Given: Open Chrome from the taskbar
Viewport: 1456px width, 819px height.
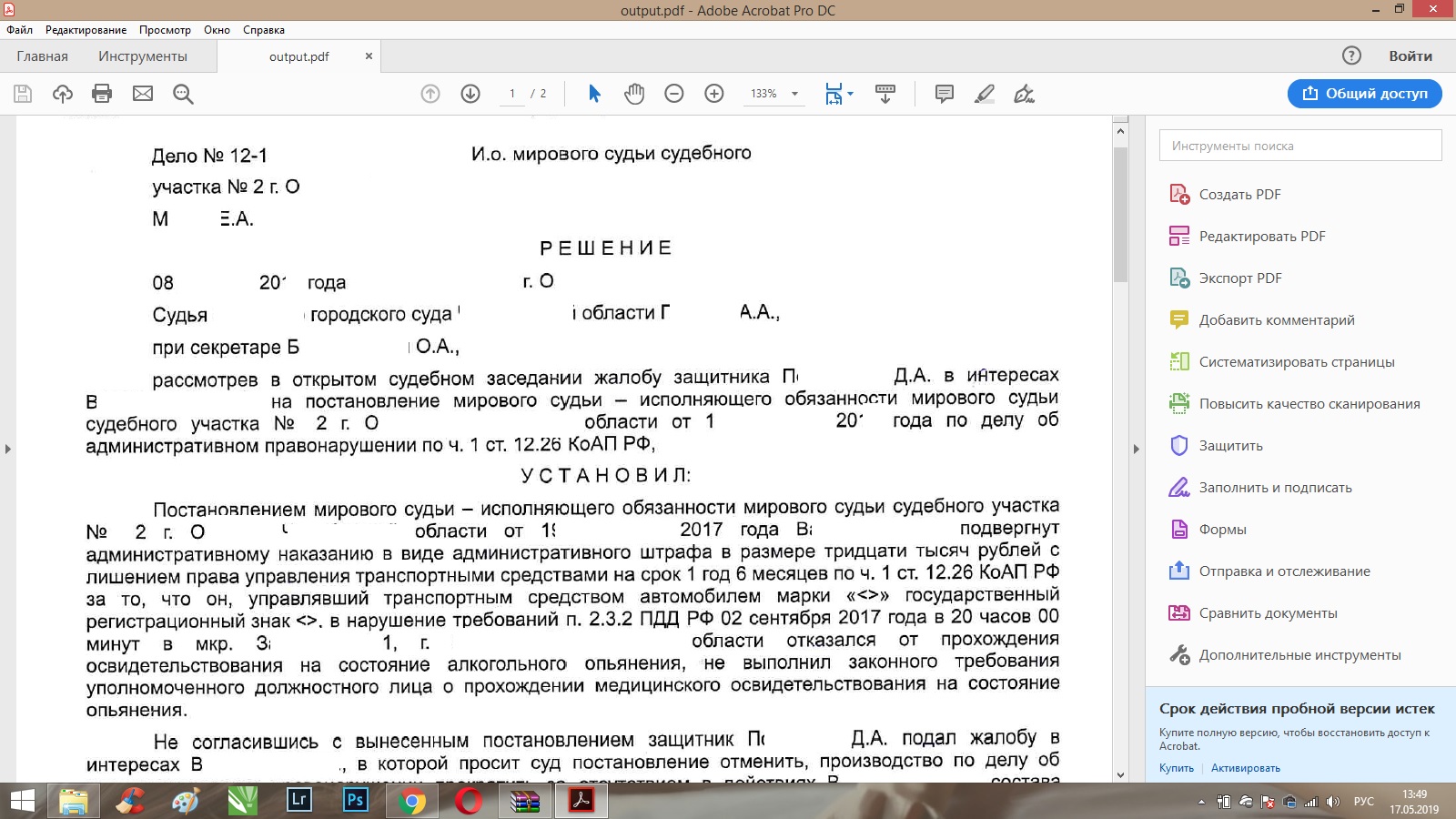Looking at the screenshot, I should (411, 801).
